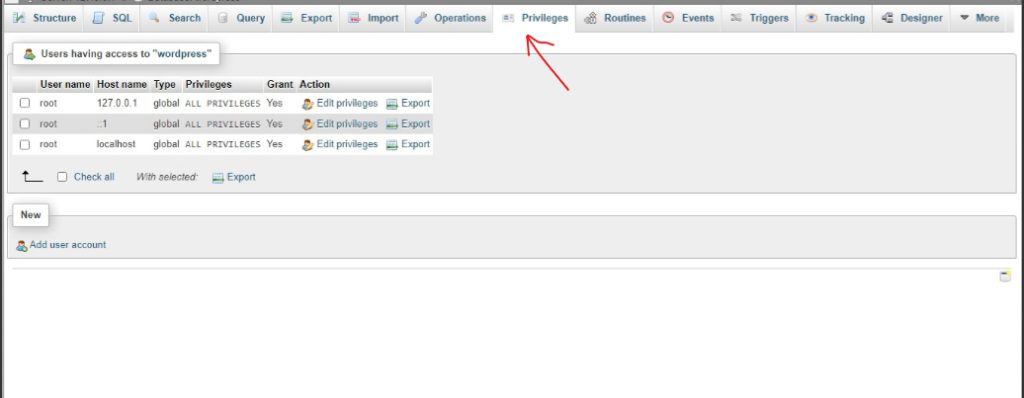Click the console toggle icon at right
Image resolution: width=1024 pixels, height=398 pixels.
1005,276
